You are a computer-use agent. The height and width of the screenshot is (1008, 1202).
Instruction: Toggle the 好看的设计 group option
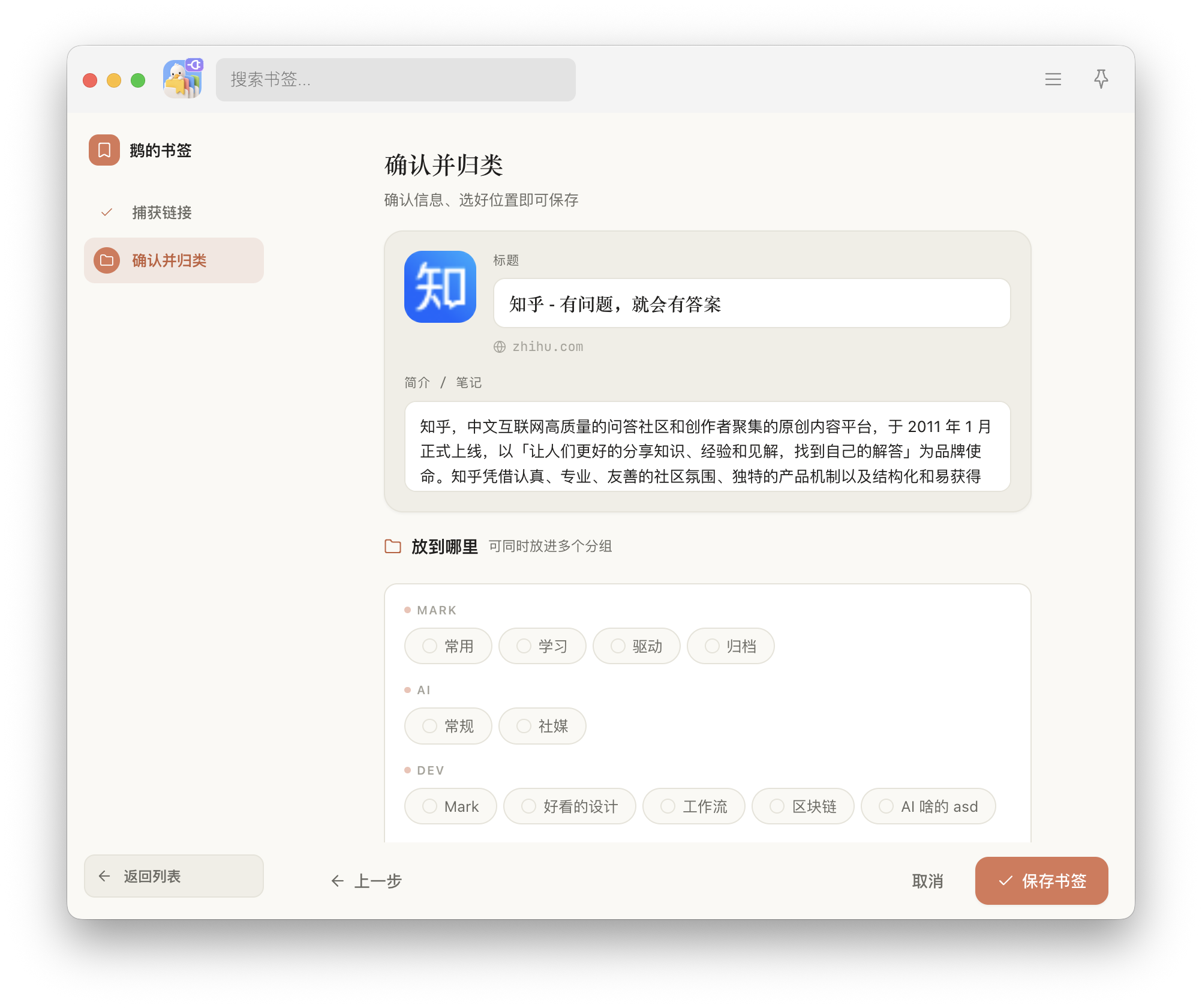click(570, 806)
